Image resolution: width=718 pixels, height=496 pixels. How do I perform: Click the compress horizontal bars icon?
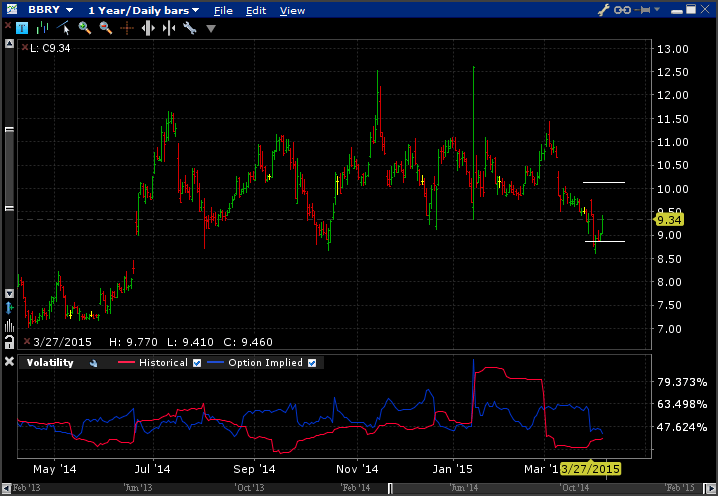coord(169,28)
